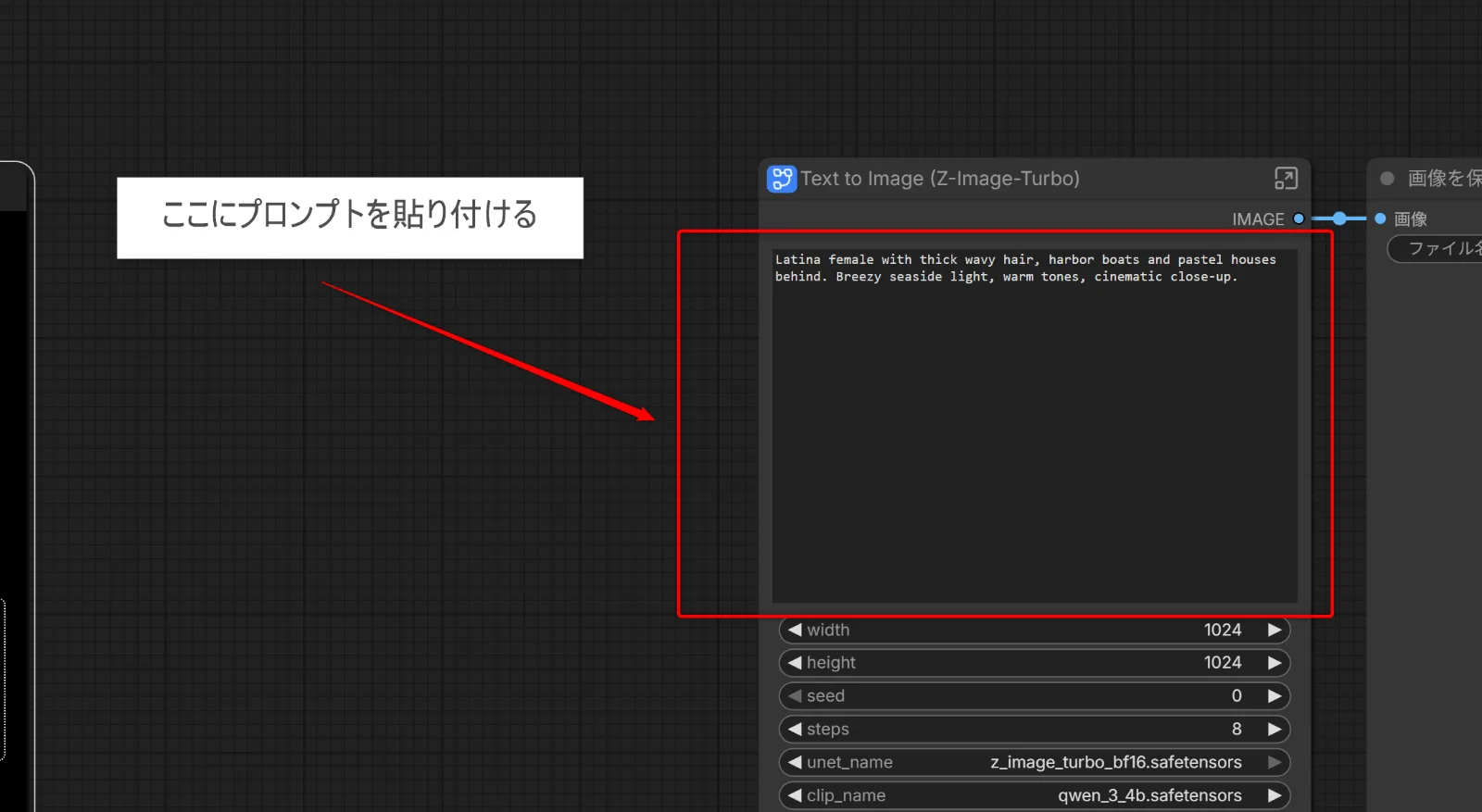The height and width of the screenshot is (812, 1482).
Task: Click the ここにプロンプトを貼り付ける note
Action: point(350,218)
